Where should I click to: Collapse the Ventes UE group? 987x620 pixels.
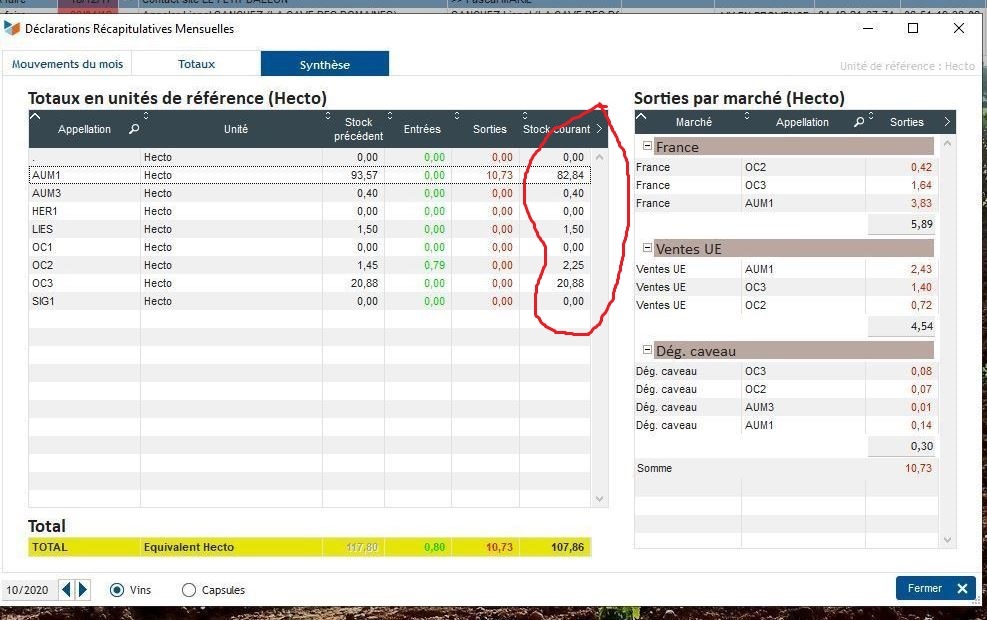pos(647,248)
